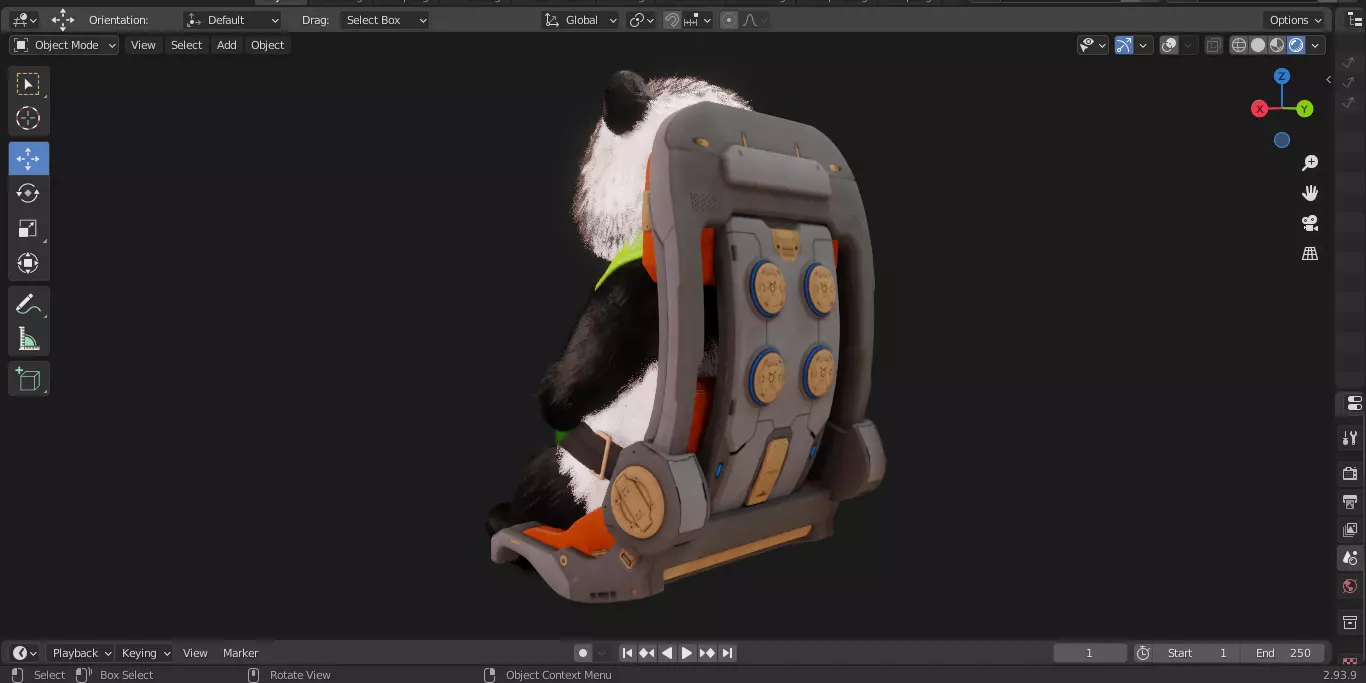Open the Render properties tab

click(1350, 473)
